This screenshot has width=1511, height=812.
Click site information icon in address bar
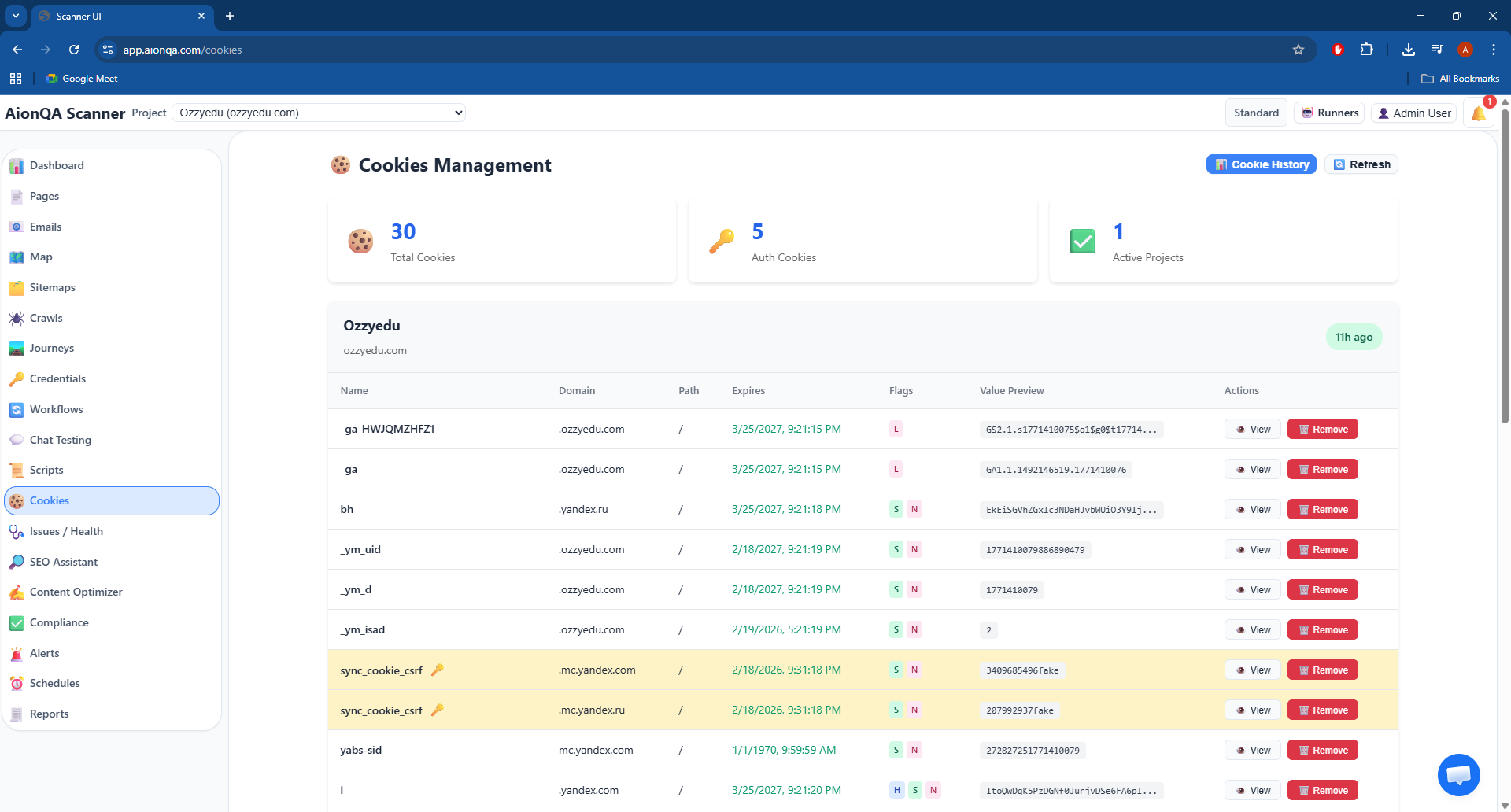point(108,50)
